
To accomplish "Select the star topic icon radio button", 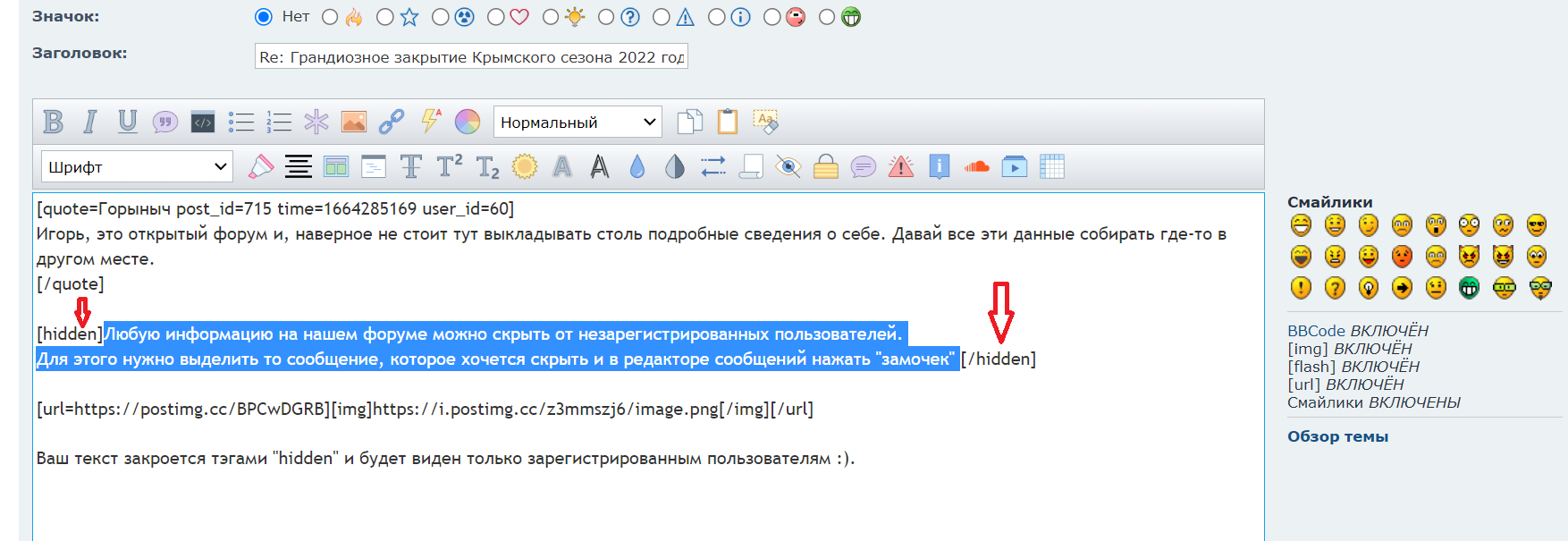I will [x=385, y=17].
